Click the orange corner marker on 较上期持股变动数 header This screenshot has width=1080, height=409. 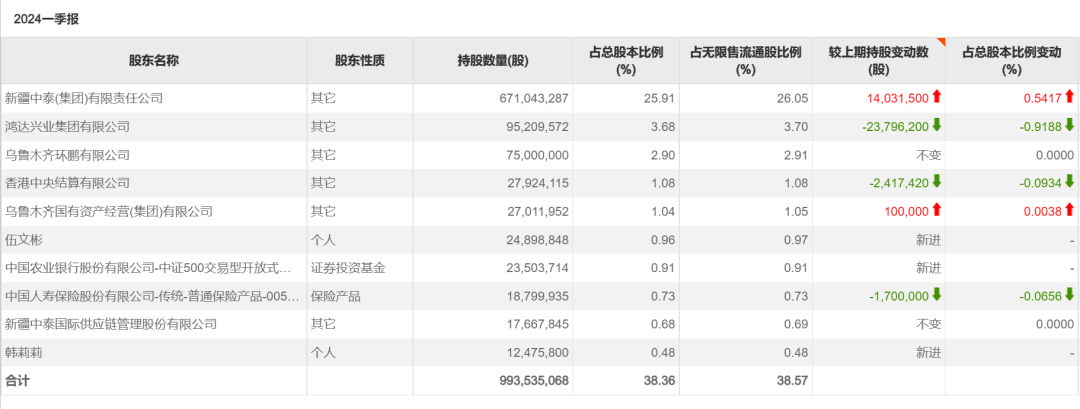click(942, 41)
